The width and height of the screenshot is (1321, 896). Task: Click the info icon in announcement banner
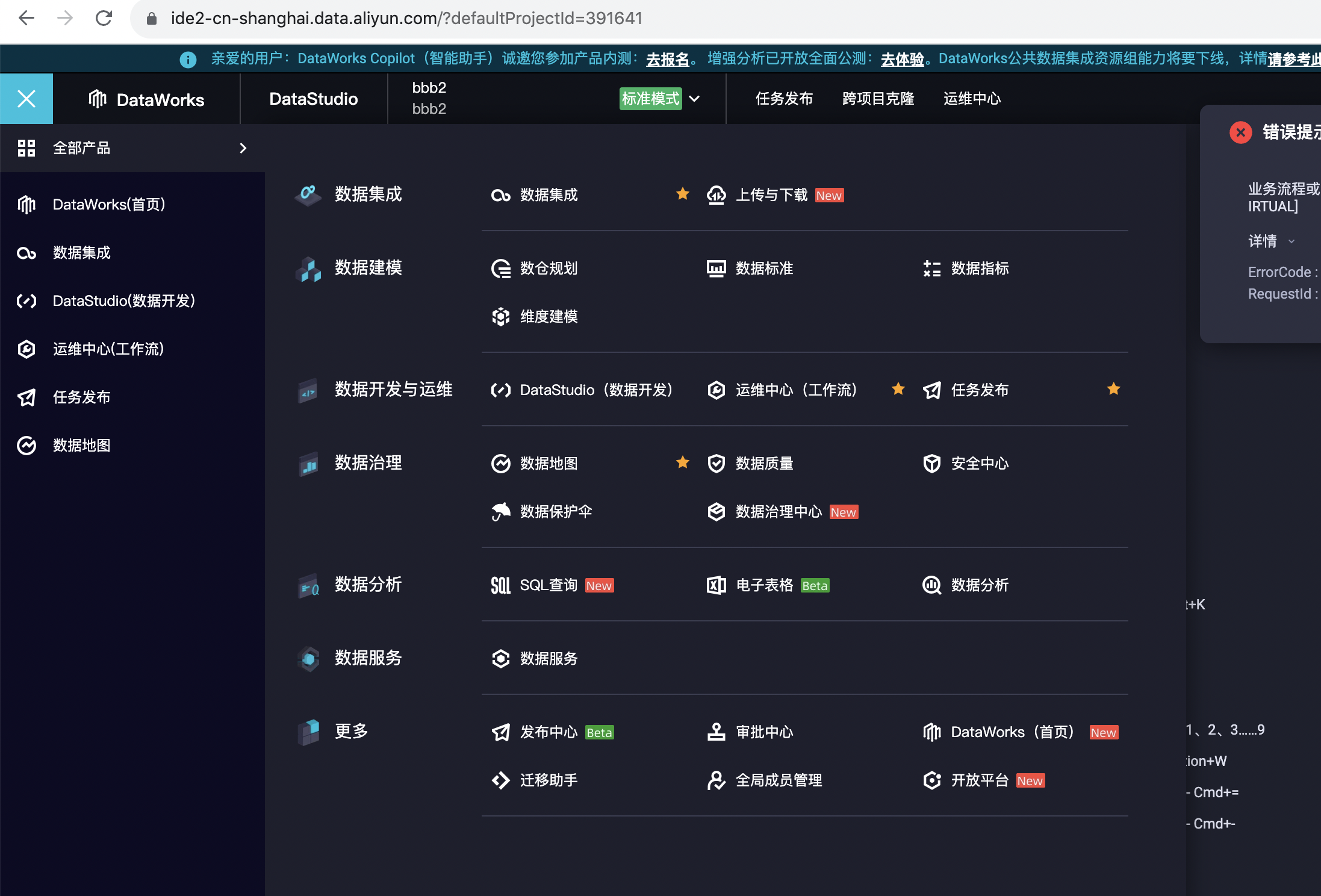point(188,59)
